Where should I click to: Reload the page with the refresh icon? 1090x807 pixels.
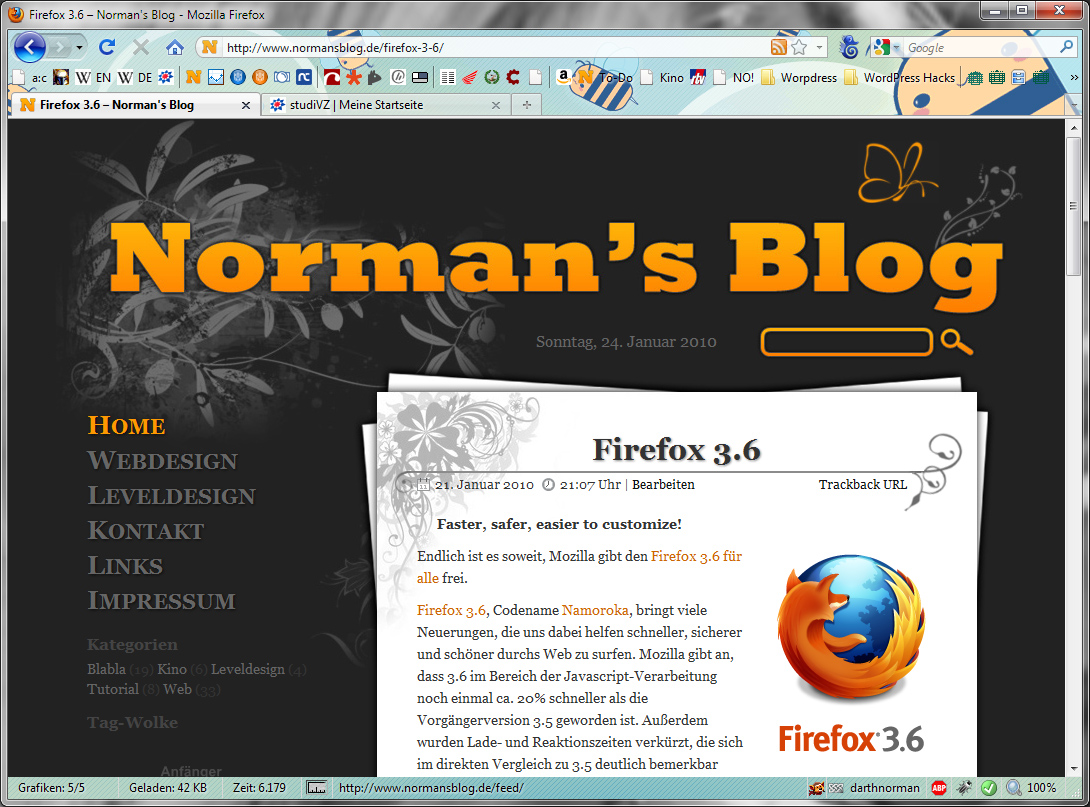(107, 47)
